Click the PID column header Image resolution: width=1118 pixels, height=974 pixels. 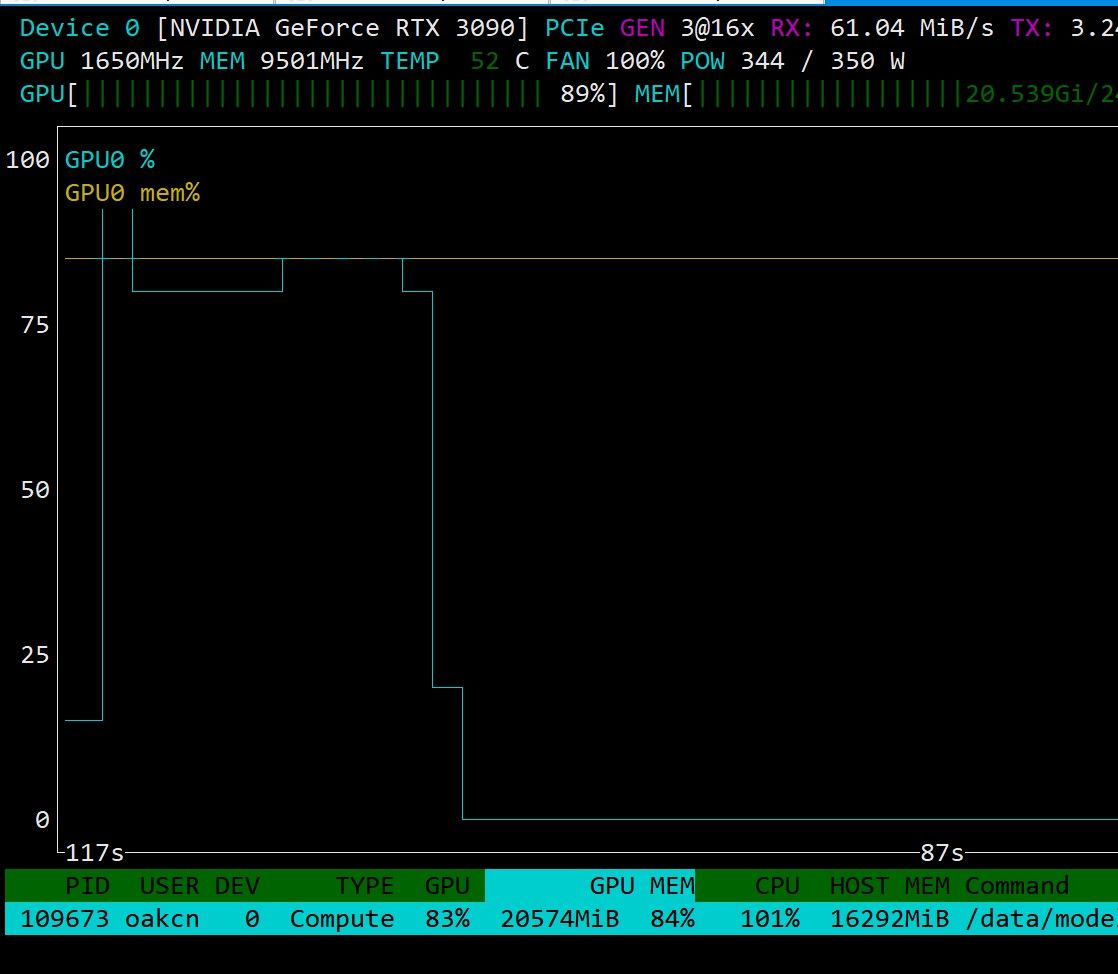[x=87, y=886]
